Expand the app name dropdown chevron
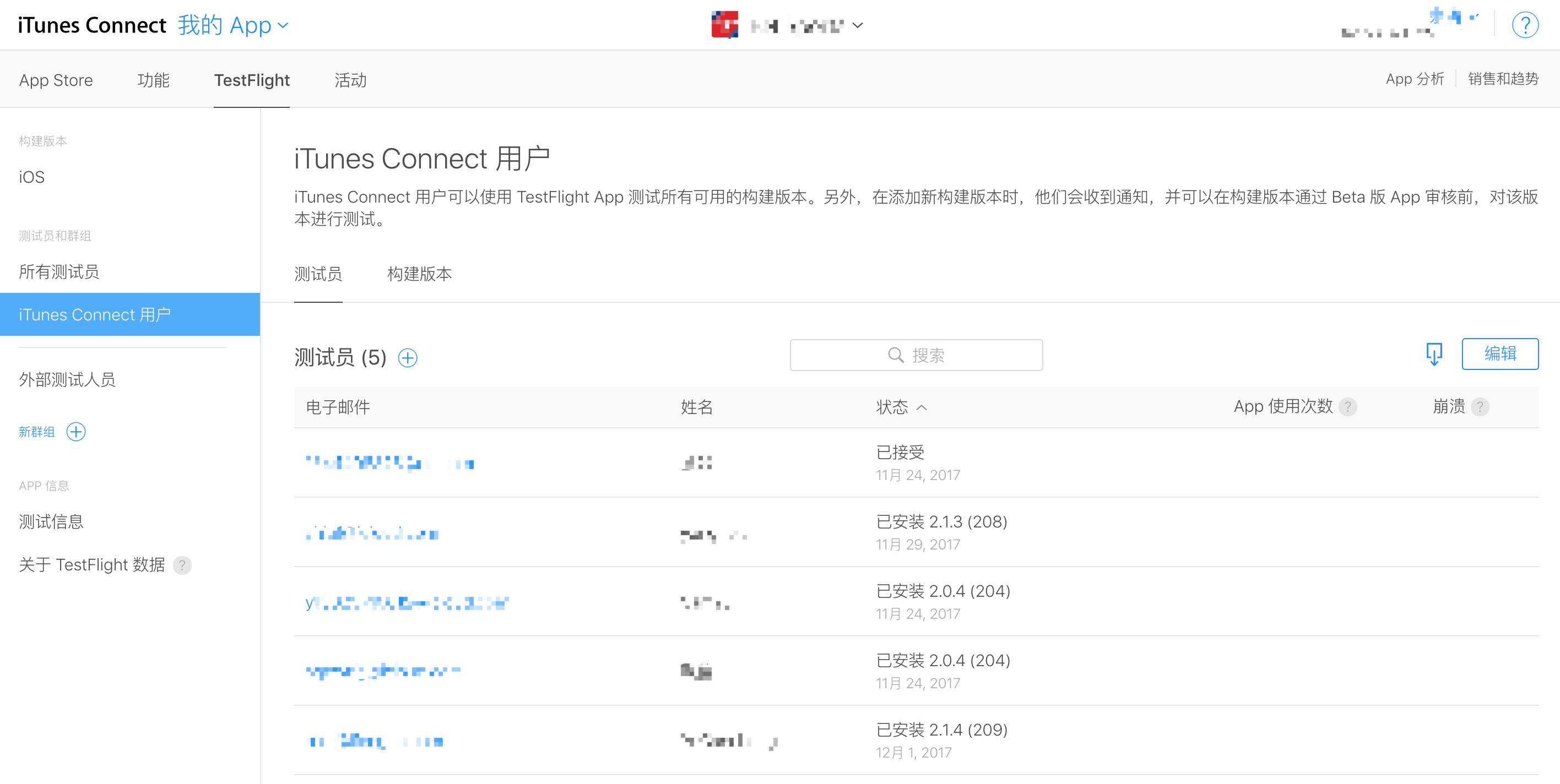Viewport: 1560px width, 784px height. (858, 25)
